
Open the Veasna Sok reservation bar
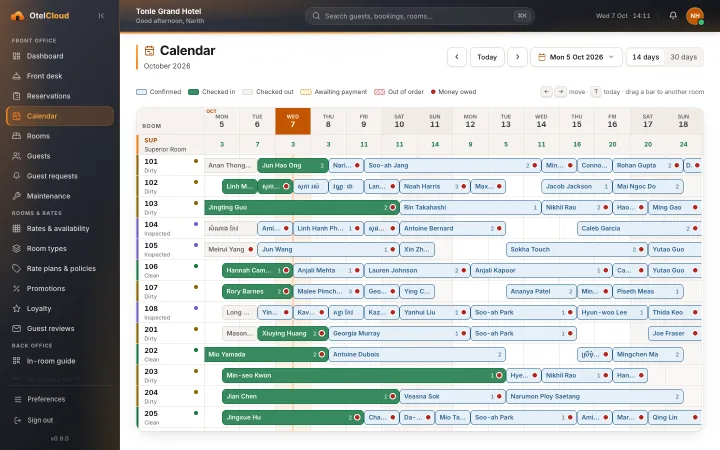(452, 397)
